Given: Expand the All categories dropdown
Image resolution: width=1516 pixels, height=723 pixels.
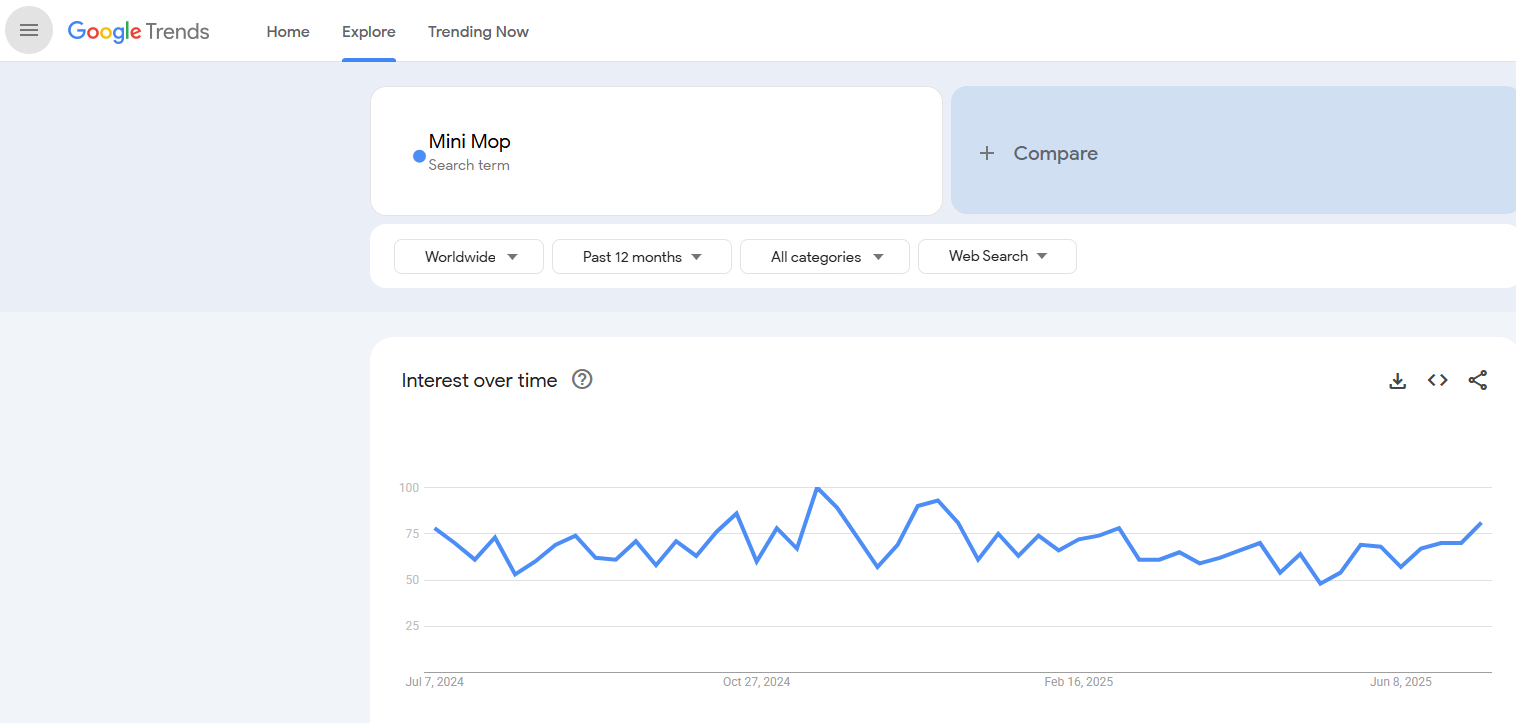Looking at the screenshot, I should coord(825,257).
